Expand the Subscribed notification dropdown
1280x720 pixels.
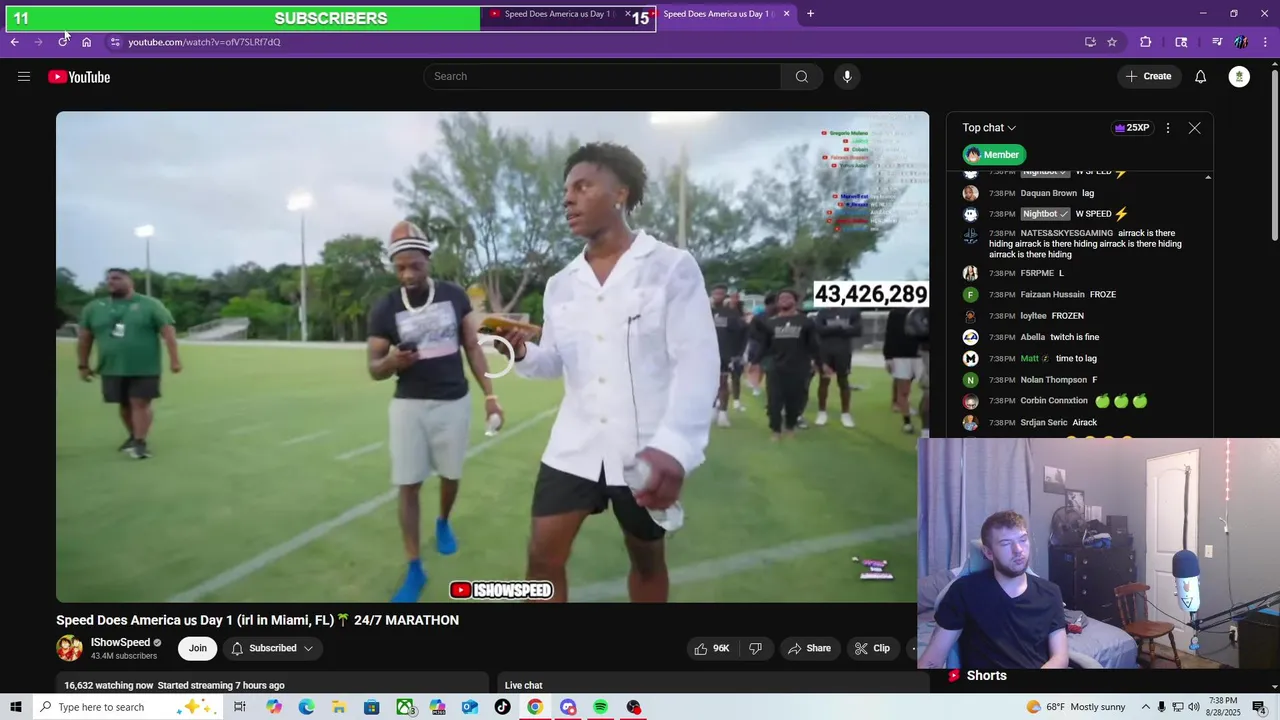272,648
